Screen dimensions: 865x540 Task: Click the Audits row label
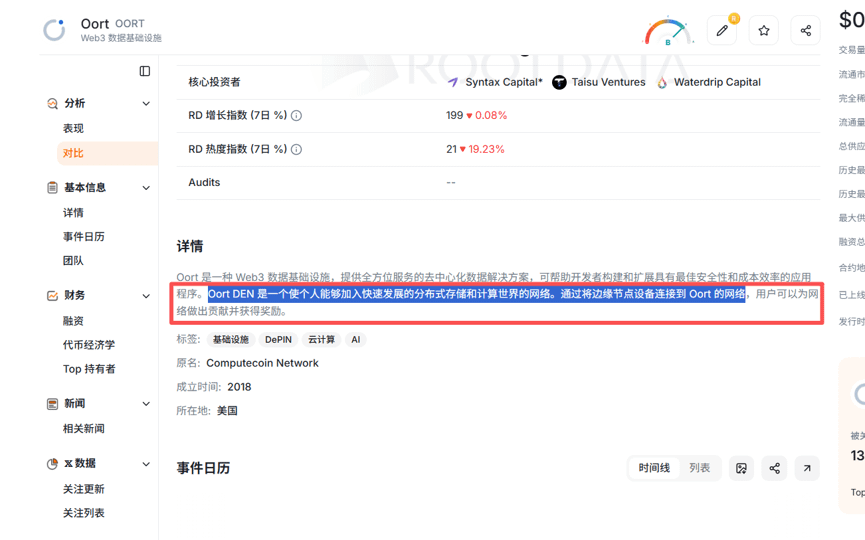pyautogui.click(x=204, y=183)
